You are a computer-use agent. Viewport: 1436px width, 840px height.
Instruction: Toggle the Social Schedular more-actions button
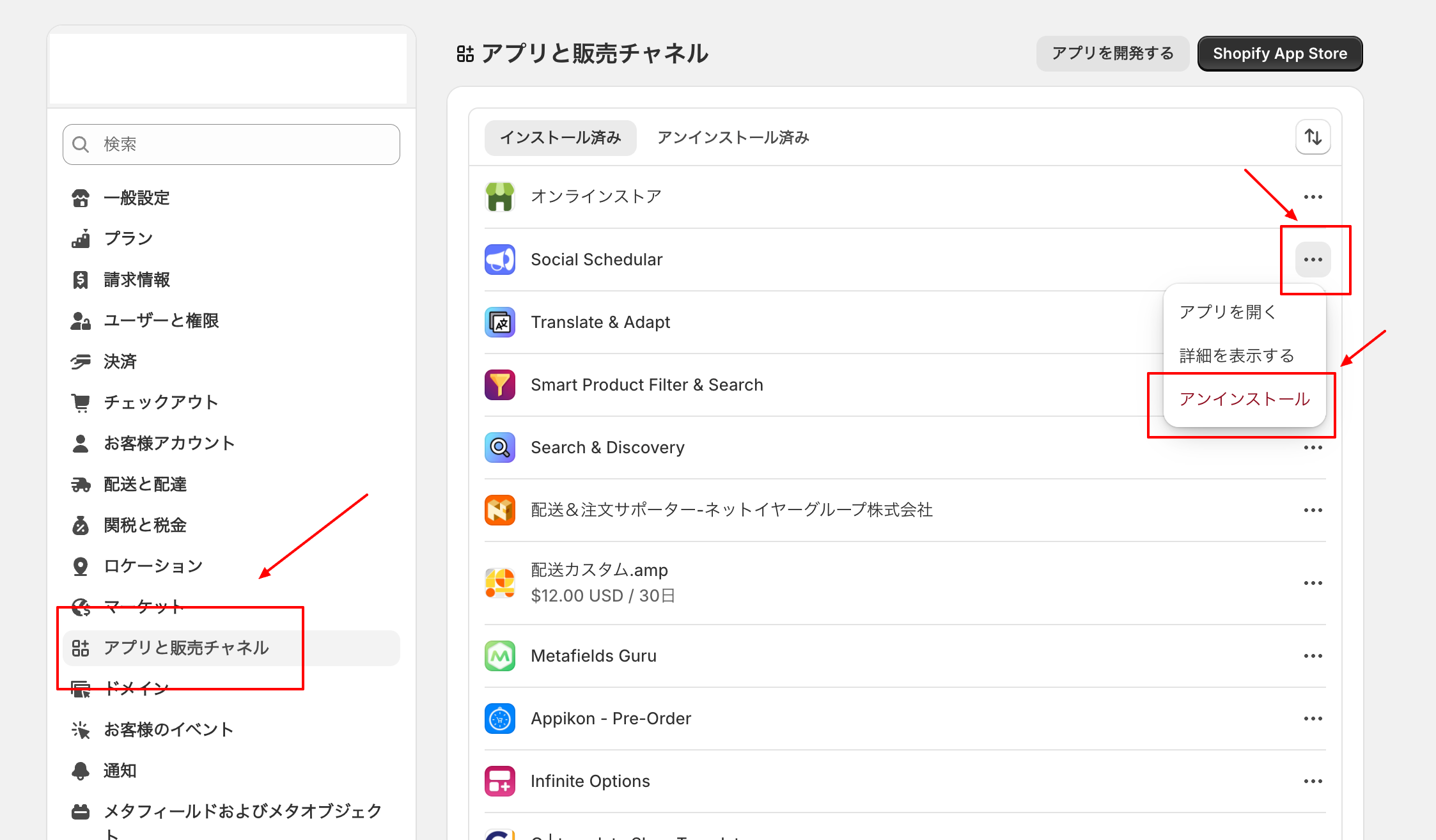click(x=1313, y=260)
